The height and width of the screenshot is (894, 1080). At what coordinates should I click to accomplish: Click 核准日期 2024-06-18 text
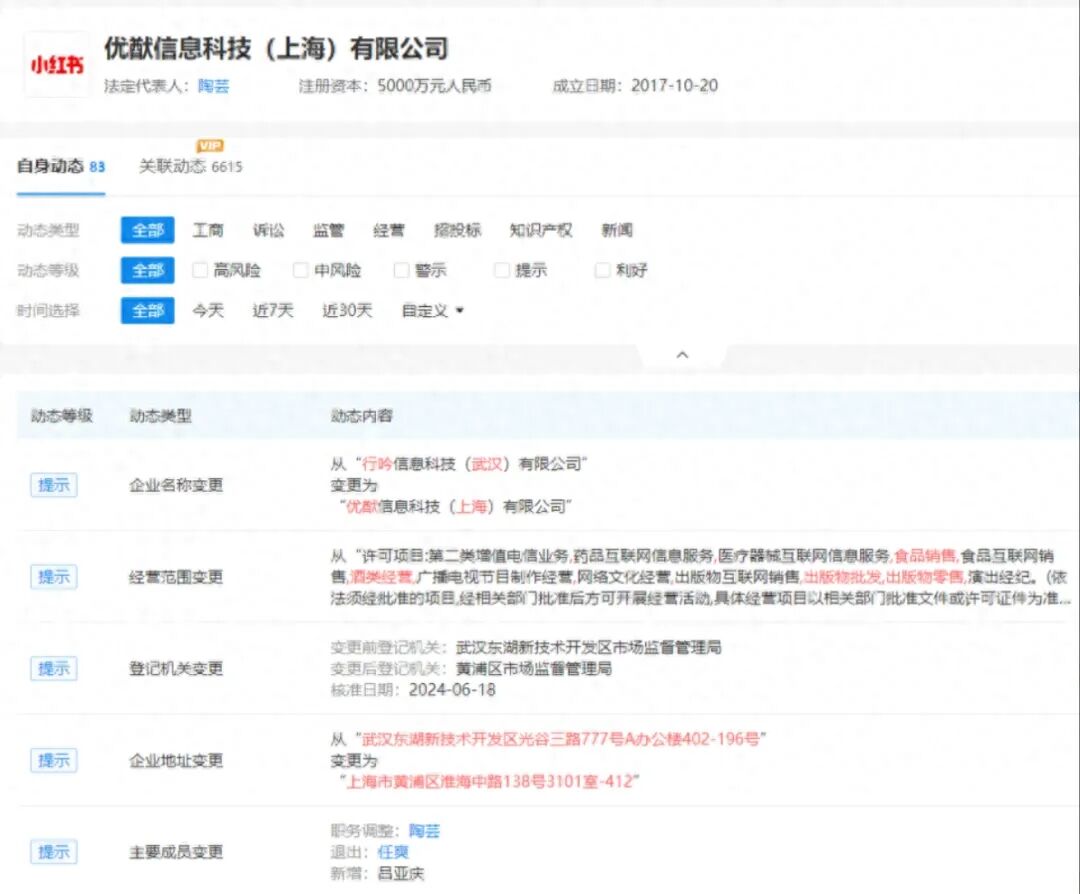coord(413,690)
